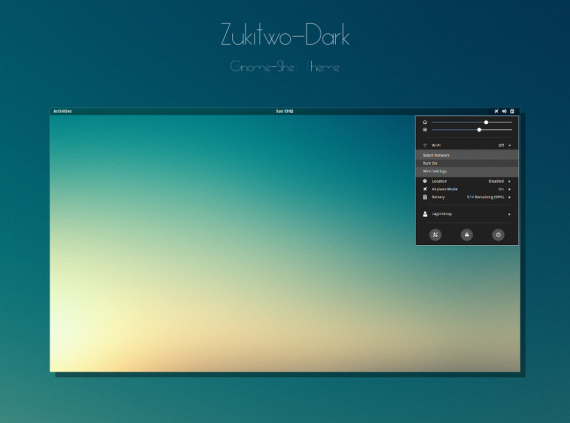
Task: Click the volume icon beside the top slider
Action: 425,122
